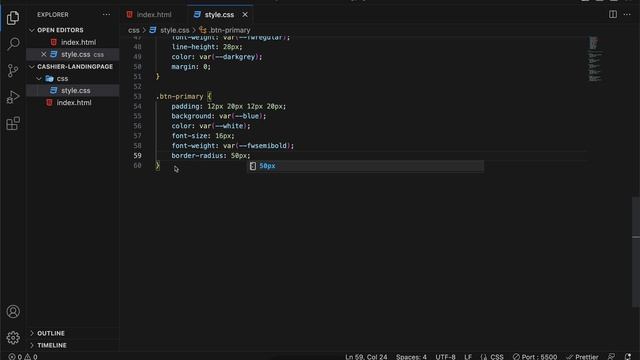This screenshot has height=360, width=640.
Task: Click the Prettier status bar item
Action: [x=582, y=357]
